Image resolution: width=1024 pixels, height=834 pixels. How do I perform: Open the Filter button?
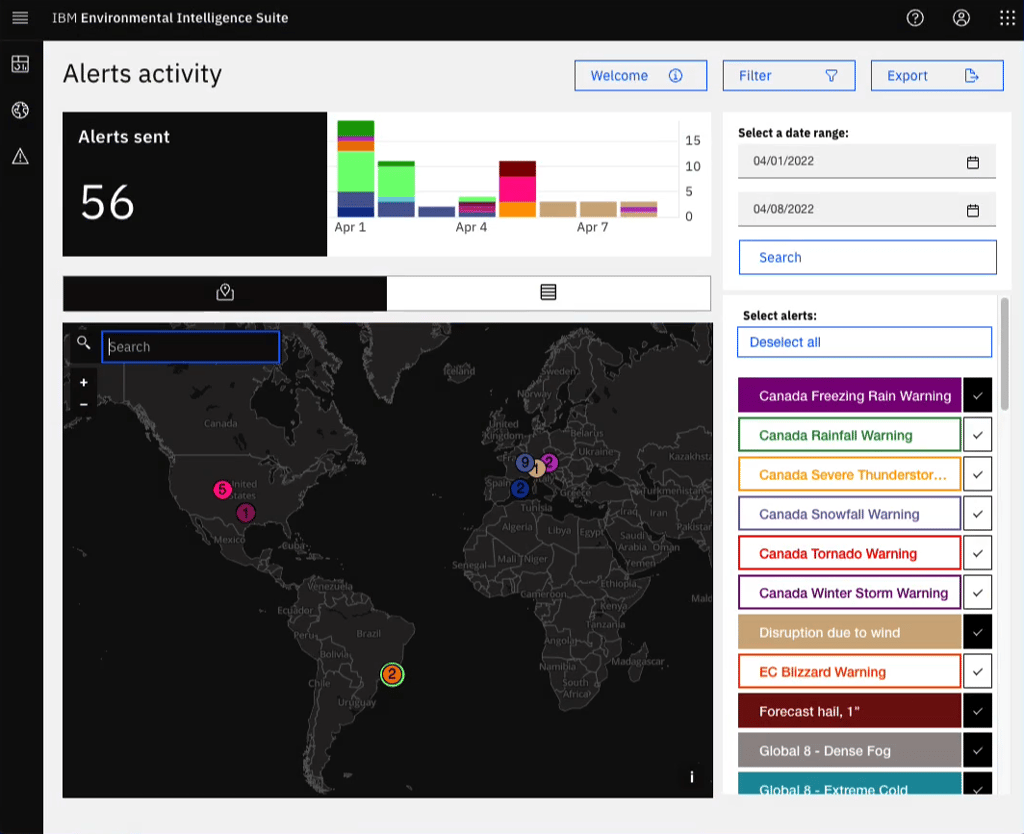[x=788, y=76]
